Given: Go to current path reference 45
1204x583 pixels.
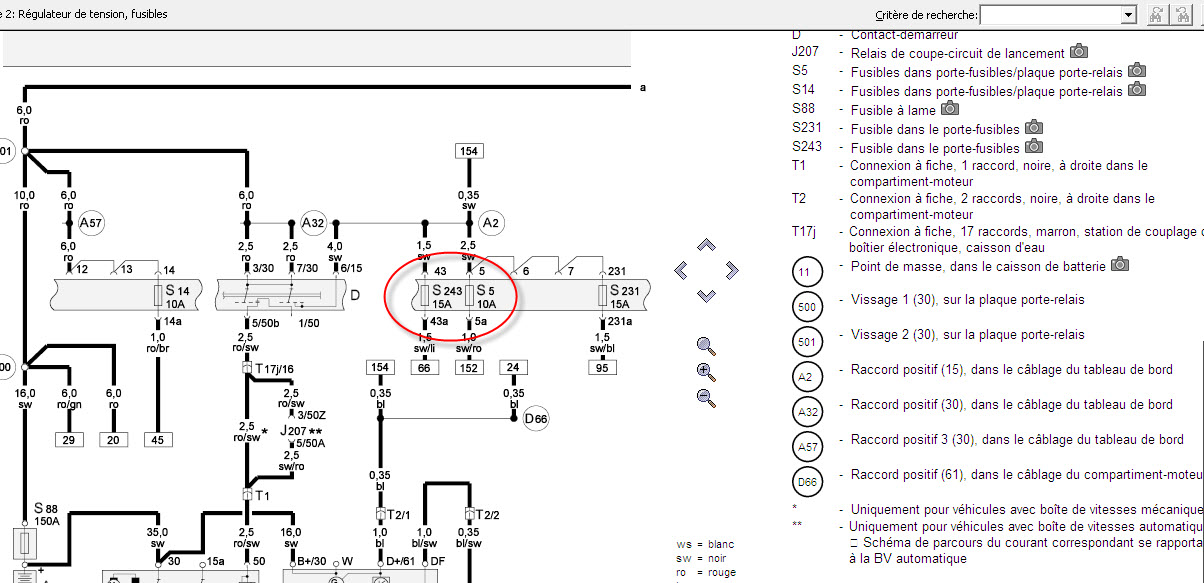Looking at the screenshot, I should 158,440.
